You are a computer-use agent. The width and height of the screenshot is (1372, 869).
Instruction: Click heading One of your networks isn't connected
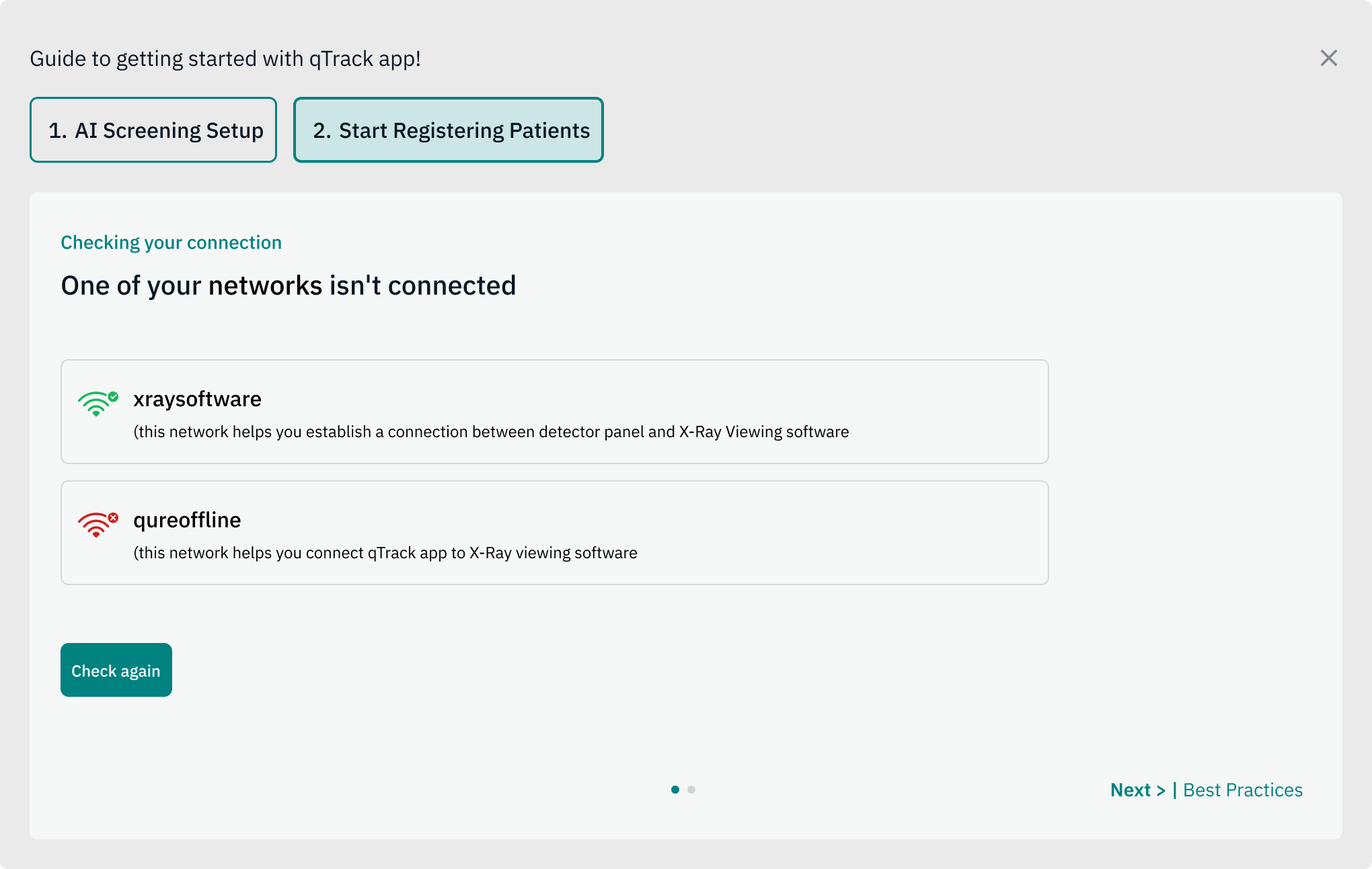(x=289, y=285)
